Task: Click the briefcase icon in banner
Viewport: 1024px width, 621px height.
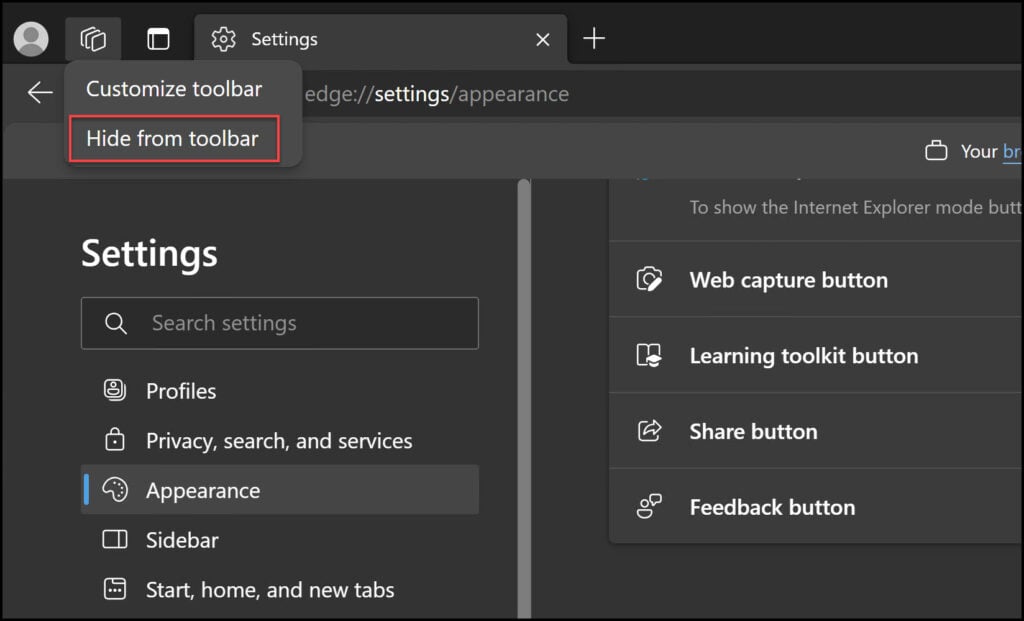Action: tap(936, 151)
